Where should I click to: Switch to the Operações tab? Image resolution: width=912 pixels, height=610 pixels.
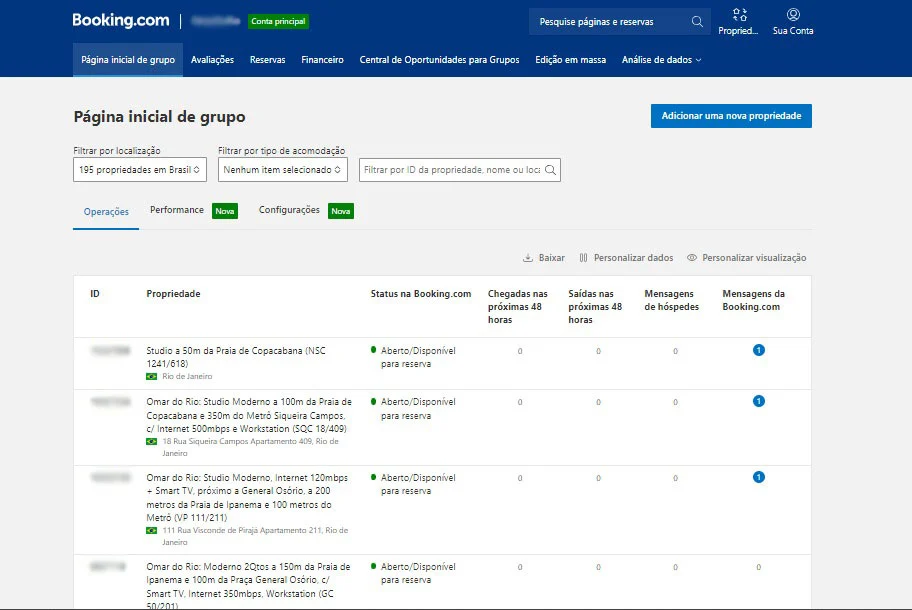point(106,212)
